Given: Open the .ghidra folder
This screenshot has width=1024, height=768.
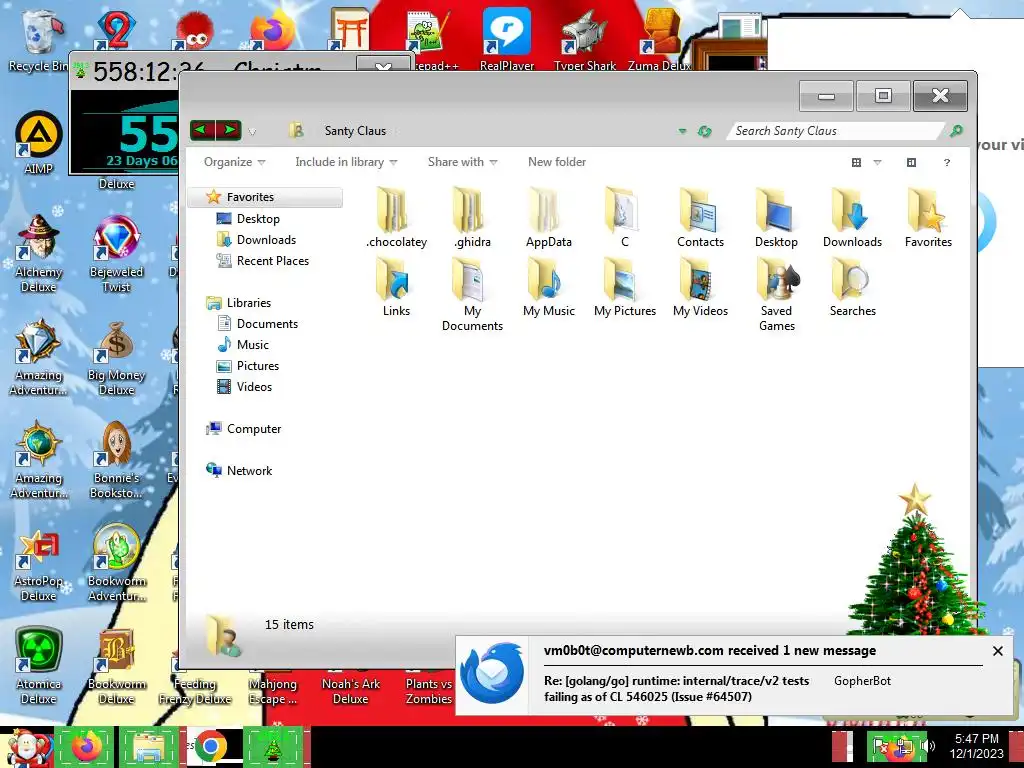Looking at the screenshot, I should pos(472,217).
